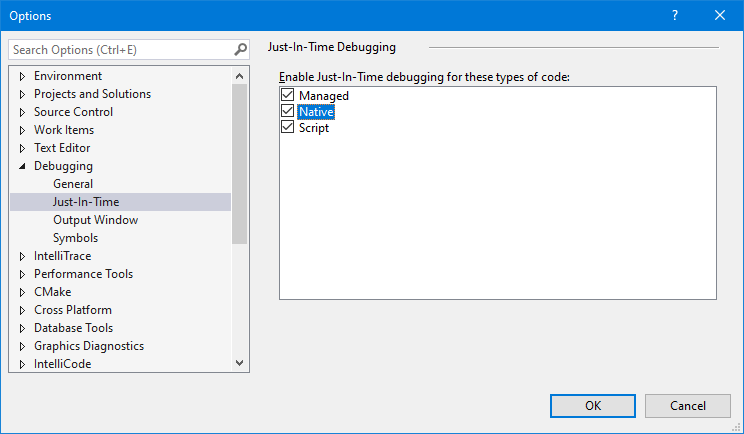
Task: Click the search magnifier icon
Action: 241,49
